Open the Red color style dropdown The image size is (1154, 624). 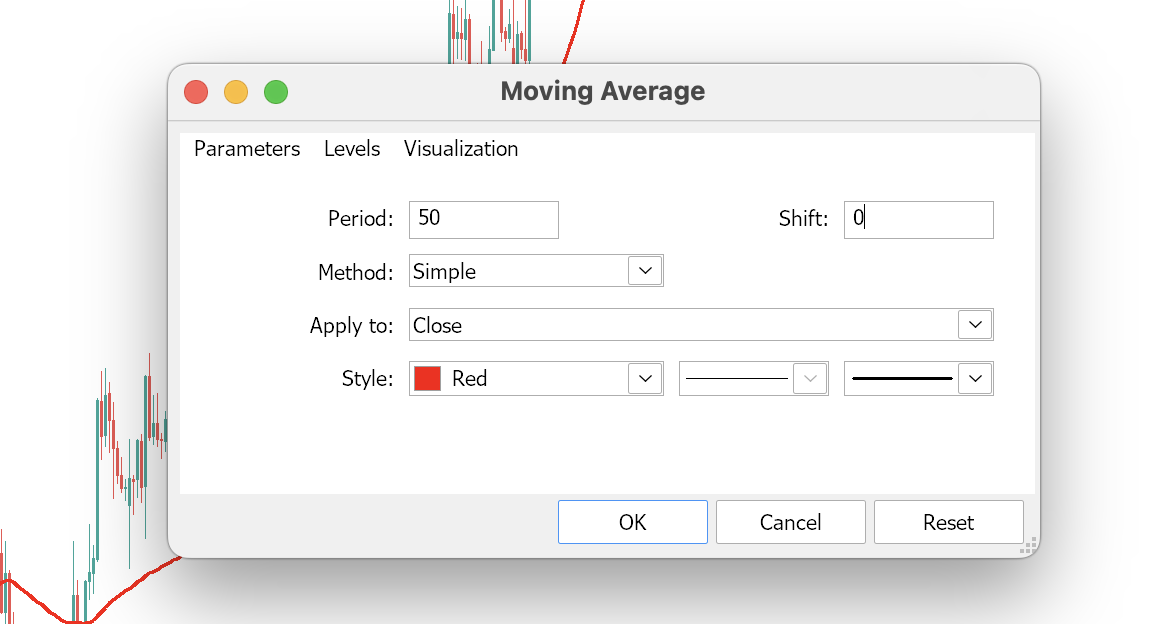click(x=536, y=378)
